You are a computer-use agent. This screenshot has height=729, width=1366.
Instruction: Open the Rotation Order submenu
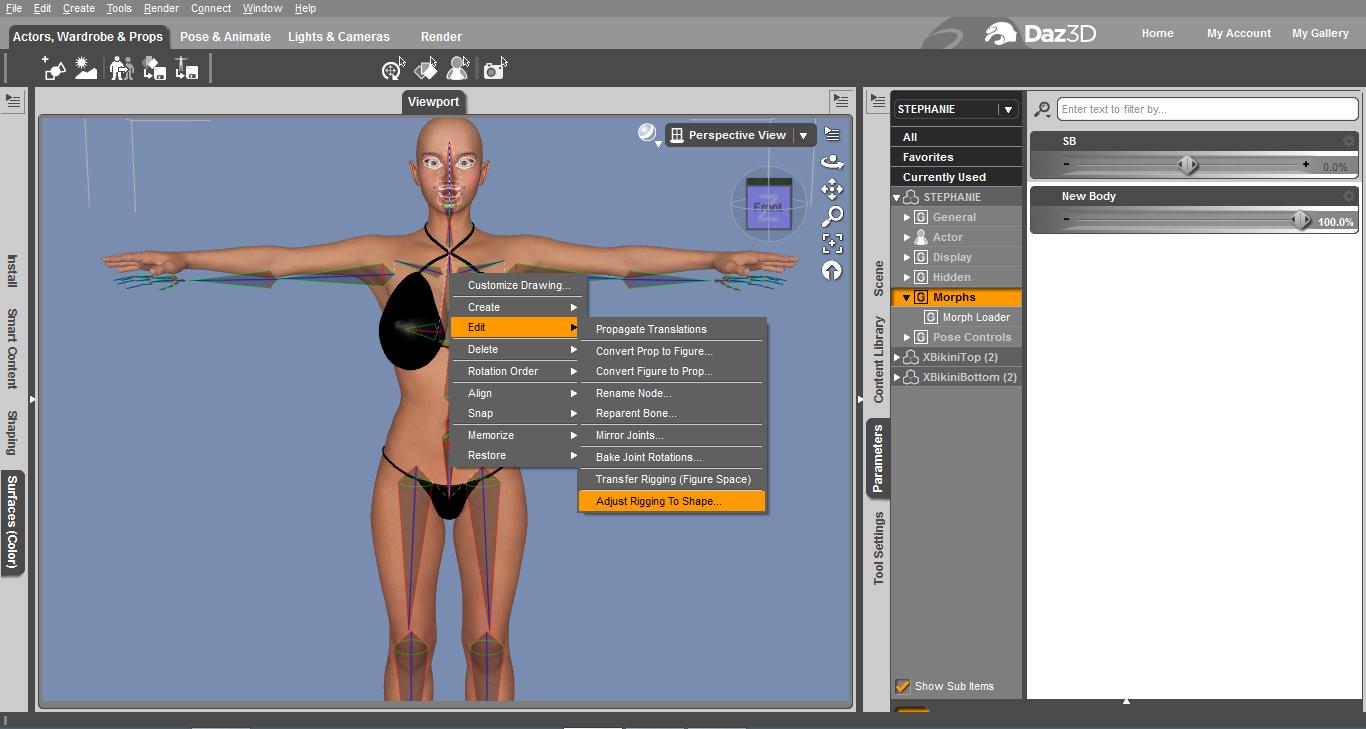click(515, 371)
